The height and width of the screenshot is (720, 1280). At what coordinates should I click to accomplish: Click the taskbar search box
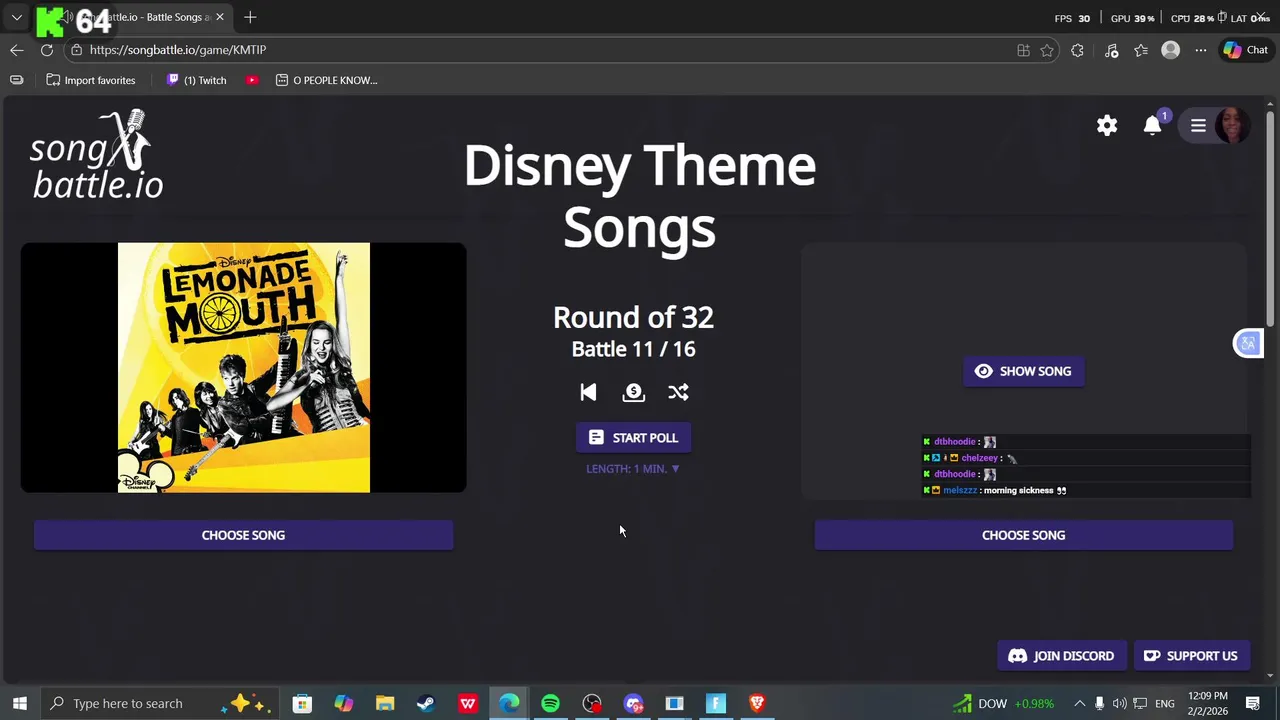tap(160, 703)
